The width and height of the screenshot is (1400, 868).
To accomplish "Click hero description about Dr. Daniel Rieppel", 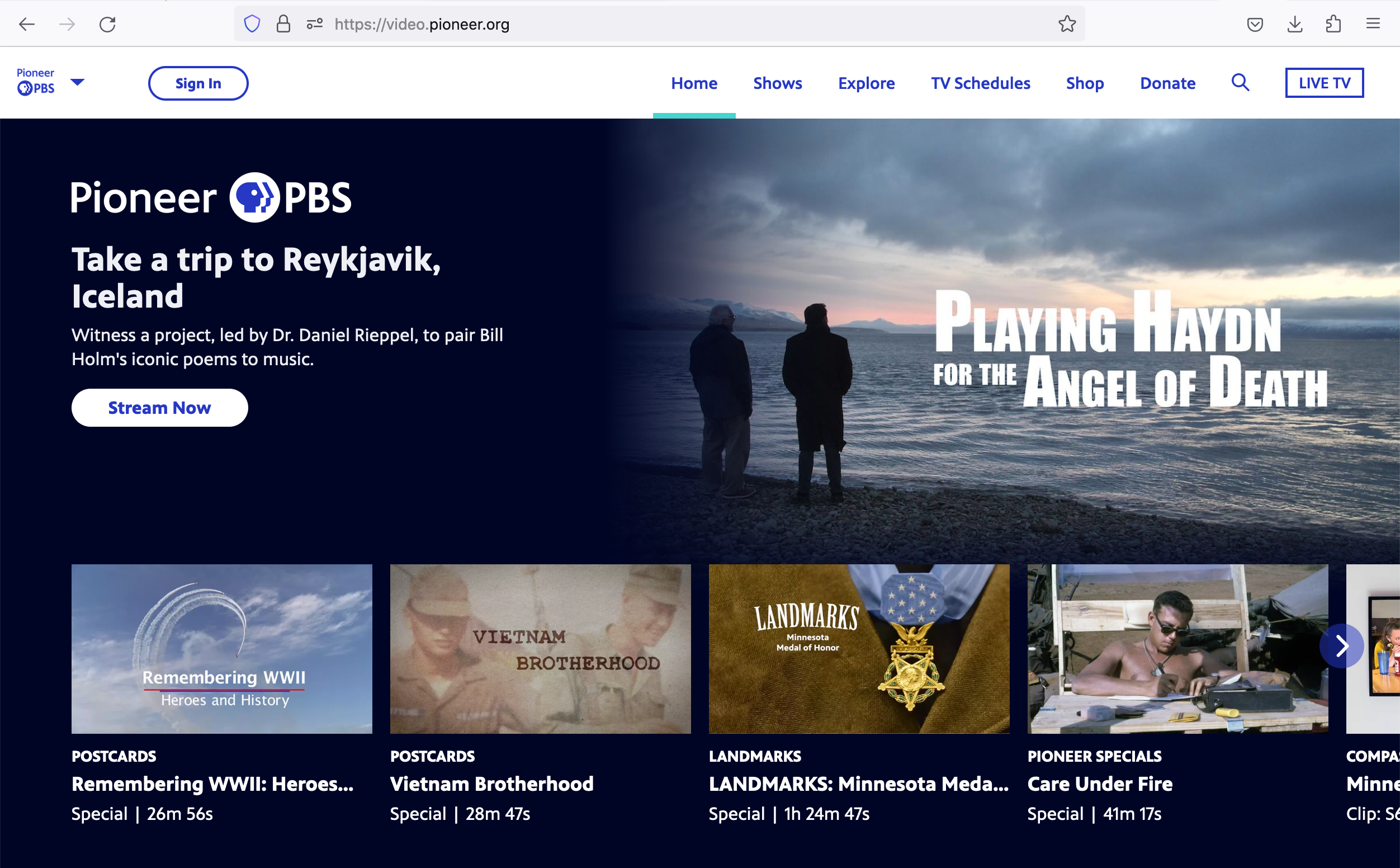I will pyautogui.click(x=287, y=347).
